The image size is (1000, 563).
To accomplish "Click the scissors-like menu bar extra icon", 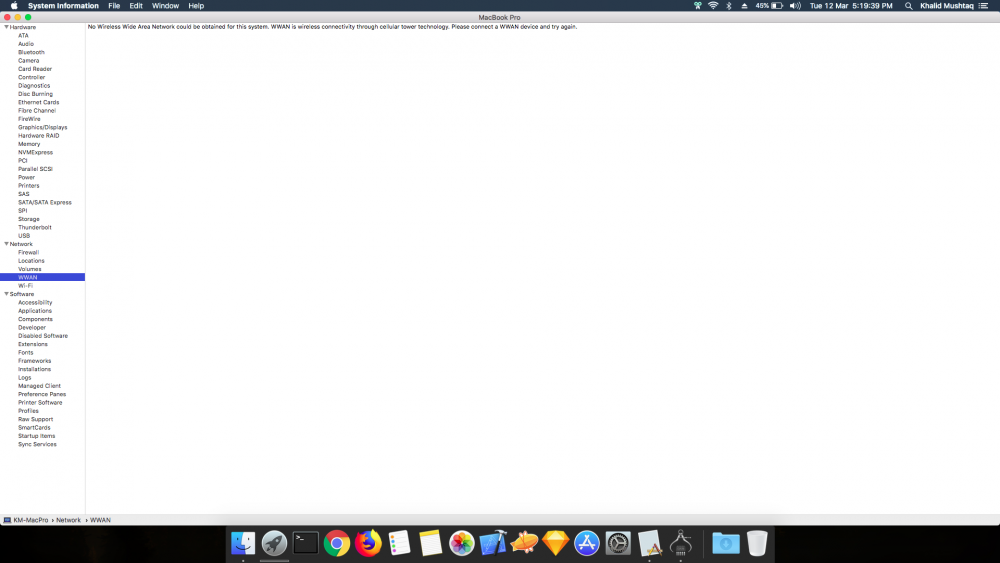I will [x=698, y=6].
